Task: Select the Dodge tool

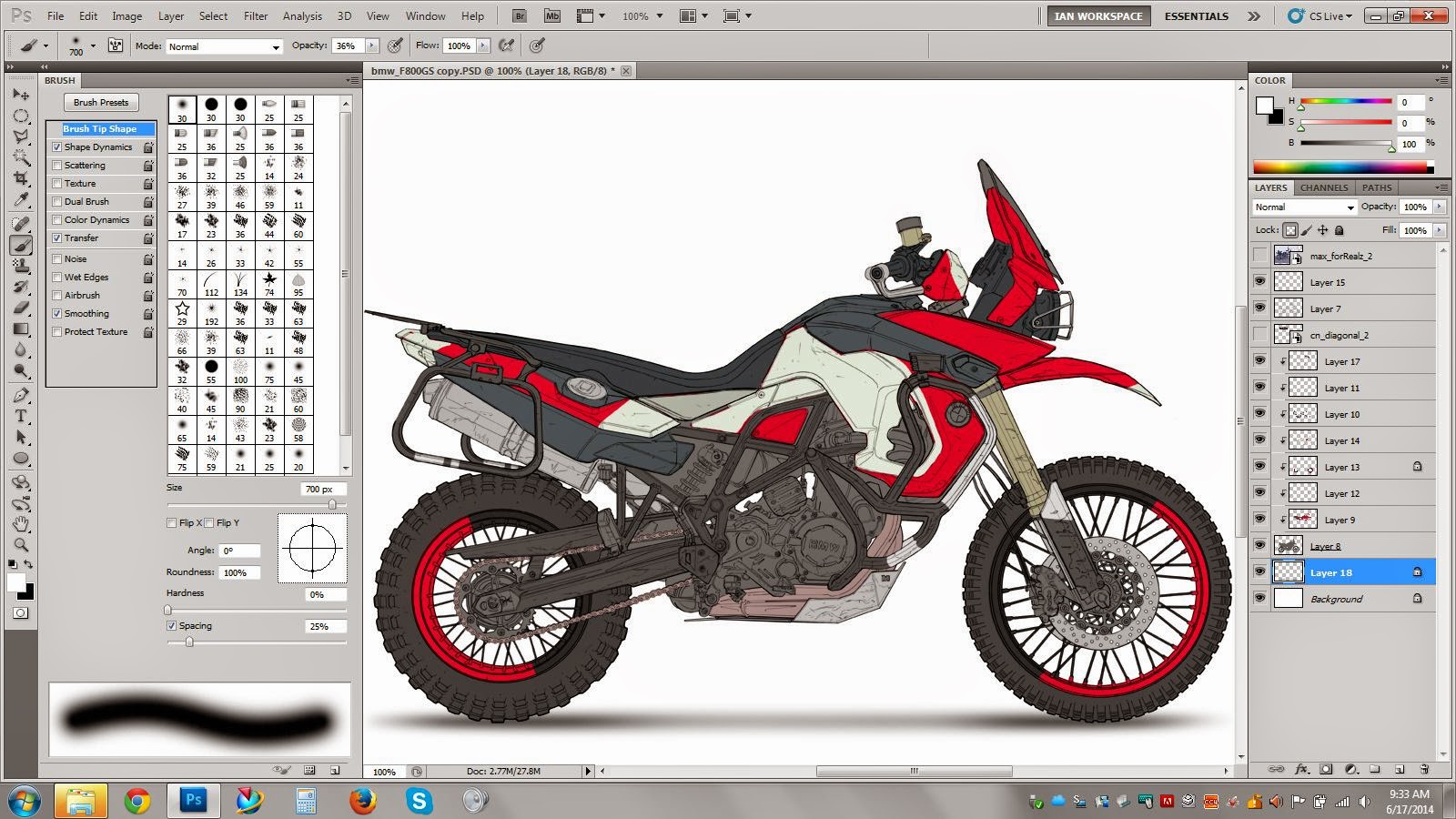Action: tap(21, 370)
